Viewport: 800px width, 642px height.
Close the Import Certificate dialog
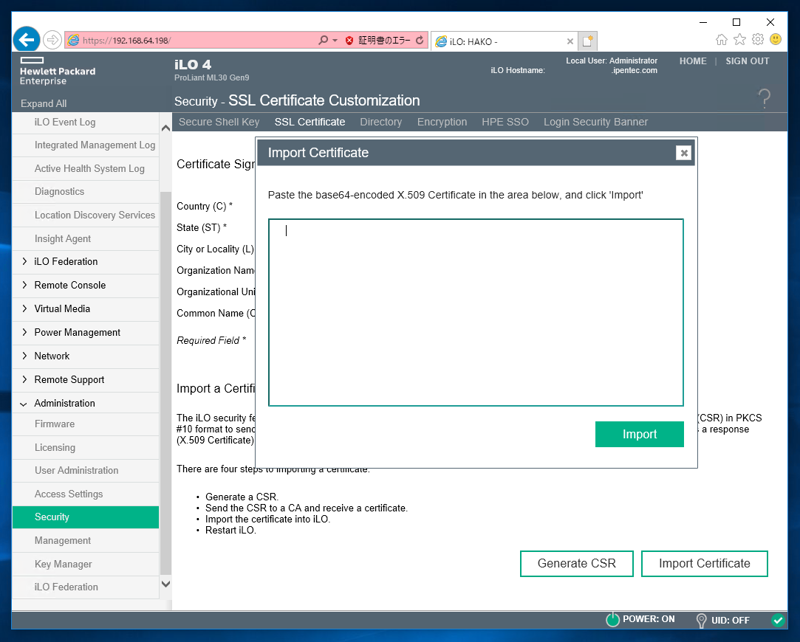pos(684,153)
